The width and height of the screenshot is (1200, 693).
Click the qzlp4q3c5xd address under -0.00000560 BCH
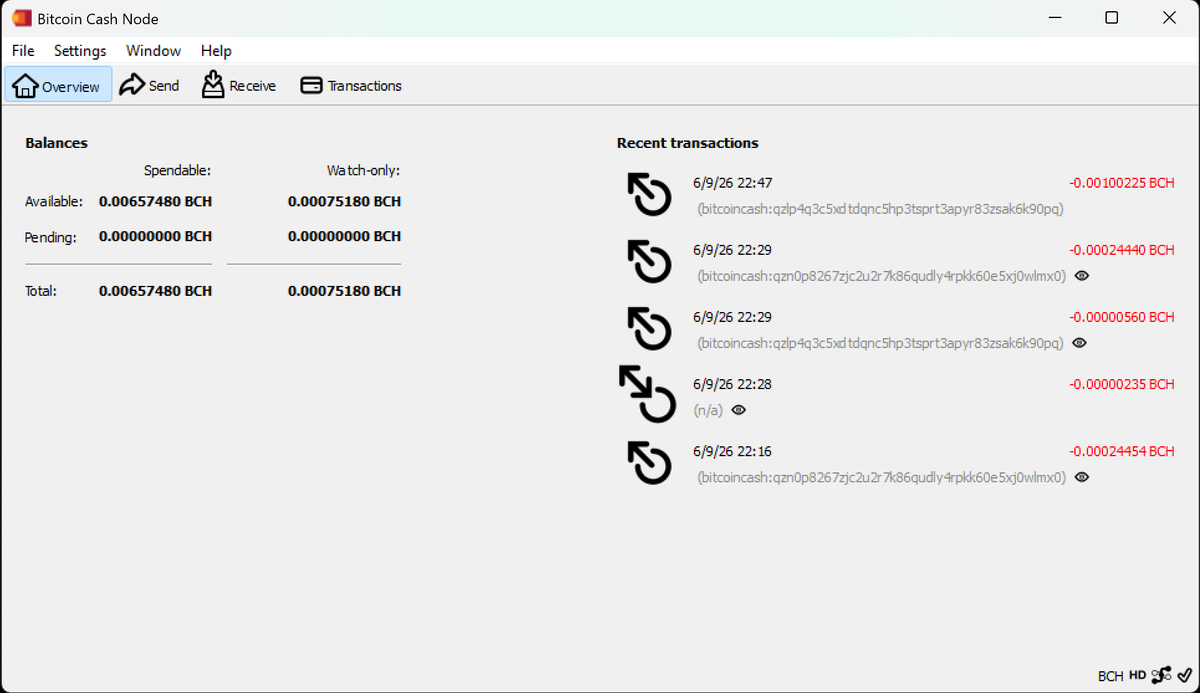(x=880, y=343)
